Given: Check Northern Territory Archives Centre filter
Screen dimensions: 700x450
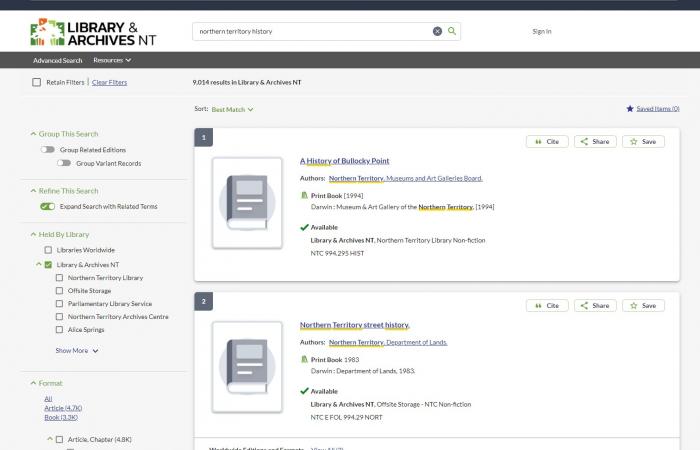Looking at the screenshot, I should (x=59, y=317).
